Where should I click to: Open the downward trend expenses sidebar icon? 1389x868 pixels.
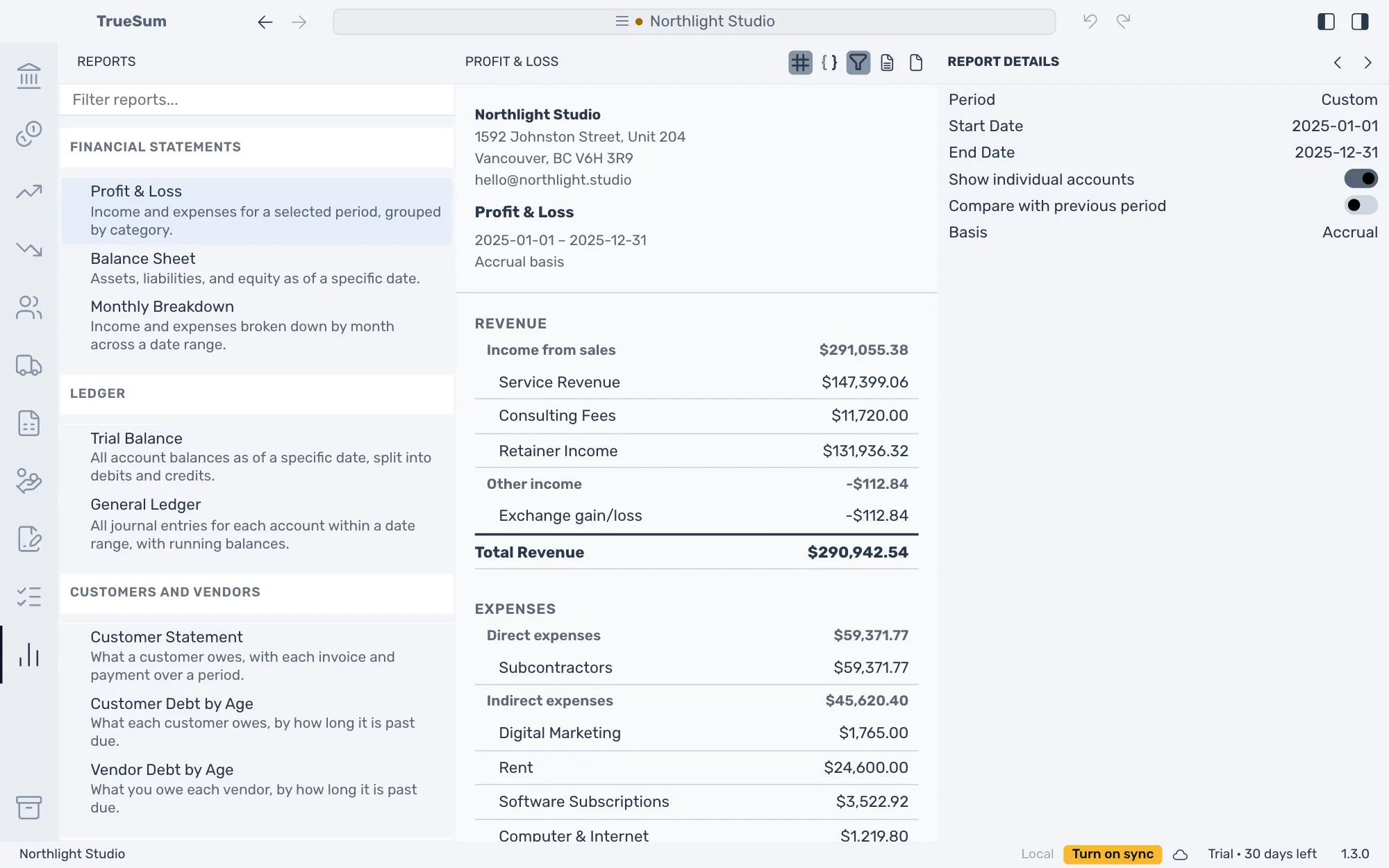coord(28,249)
